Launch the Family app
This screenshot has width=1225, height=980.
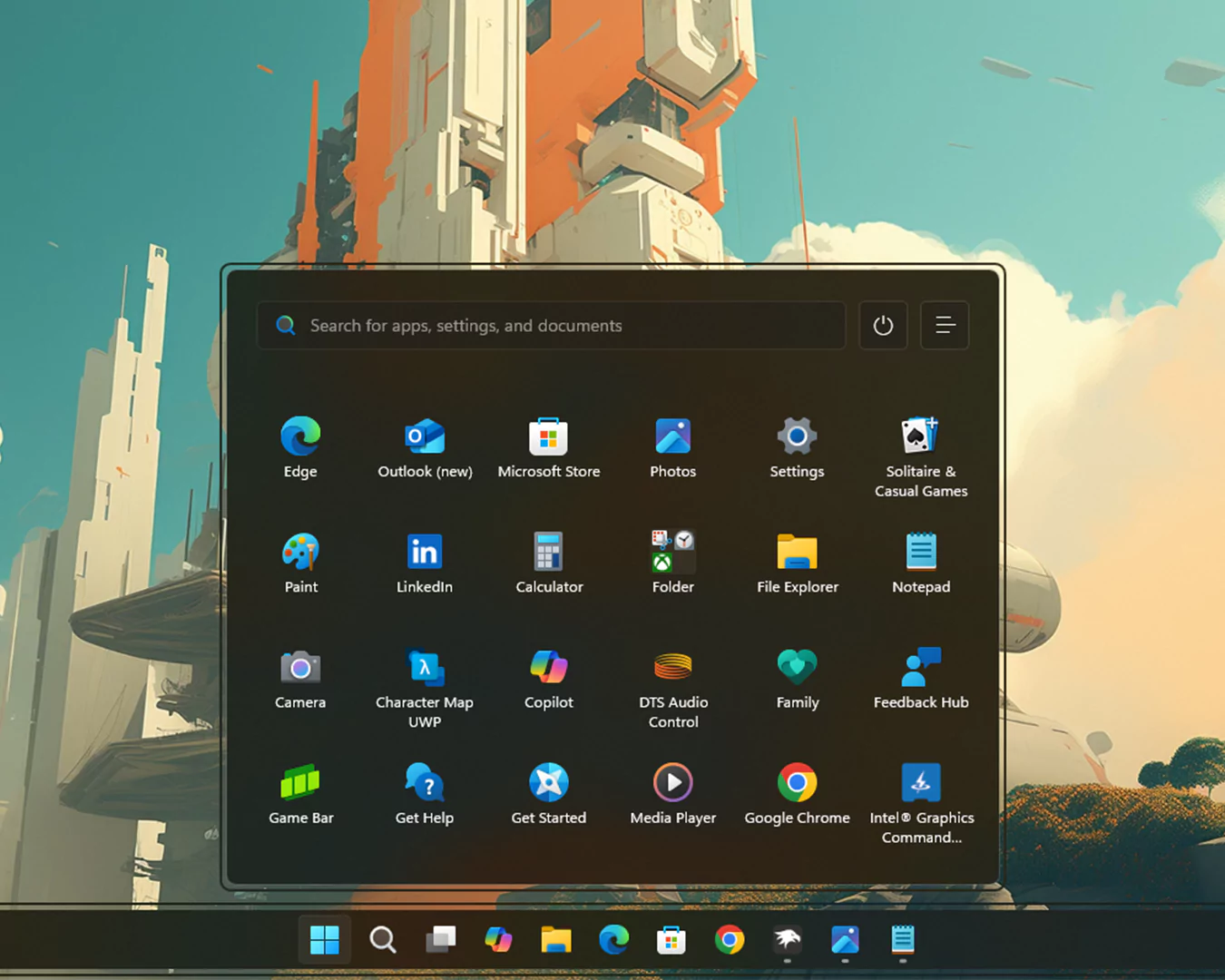coord(798,679)
